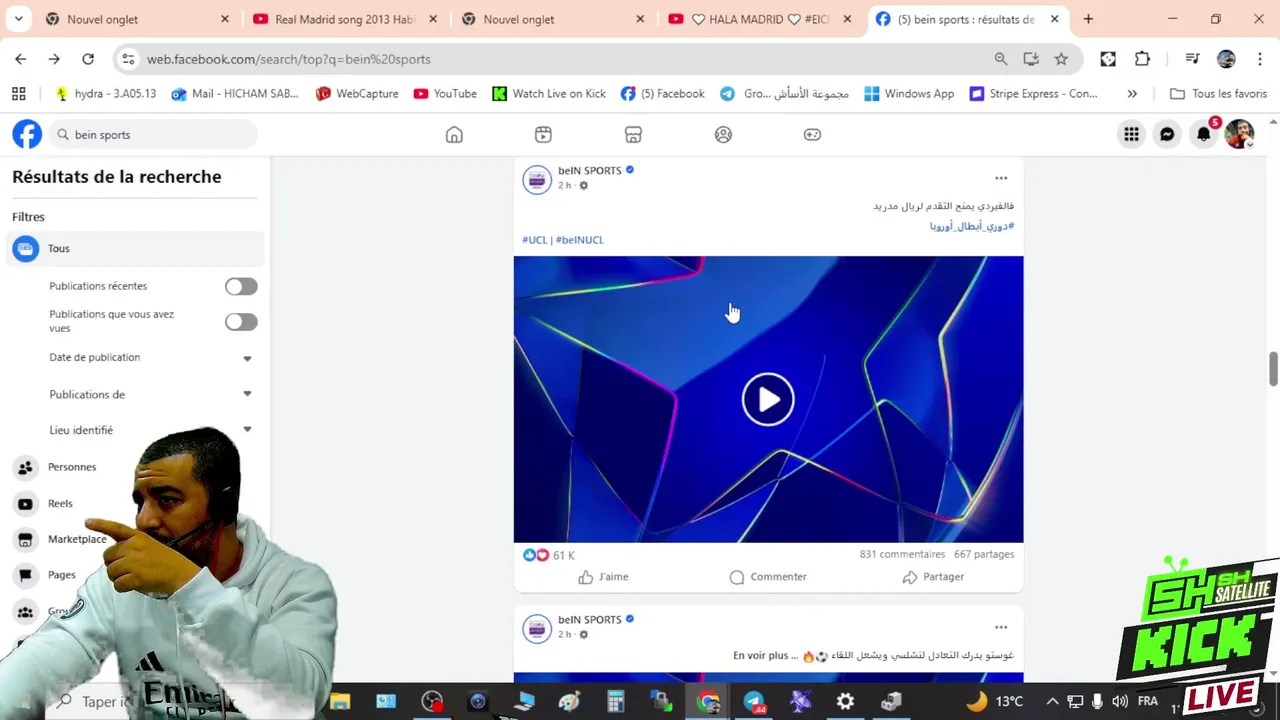Image resolution: width=1280 pixels, height=720 pixels.
Task: Open the Arabic #دوري_أبطال_أوروبا hashtag
Action: pyautogui.click(x=972, y=226)
